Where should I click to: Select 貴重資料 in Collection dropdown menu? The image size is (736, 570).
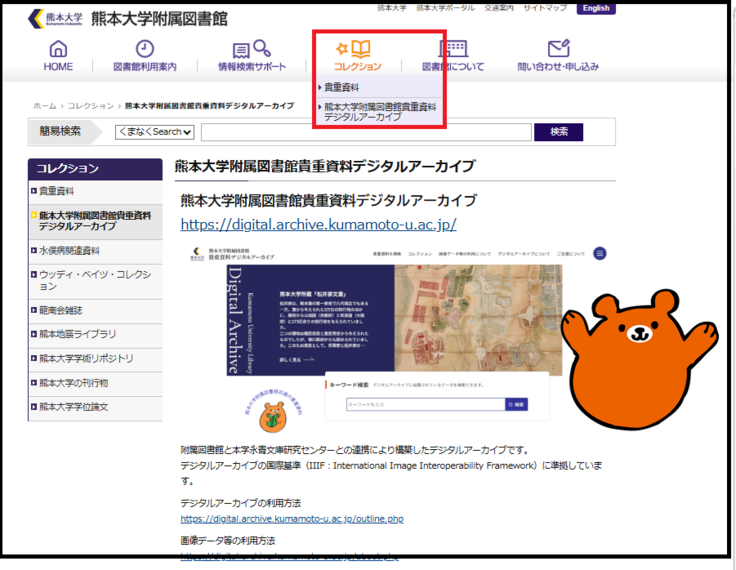coord(342,88)
